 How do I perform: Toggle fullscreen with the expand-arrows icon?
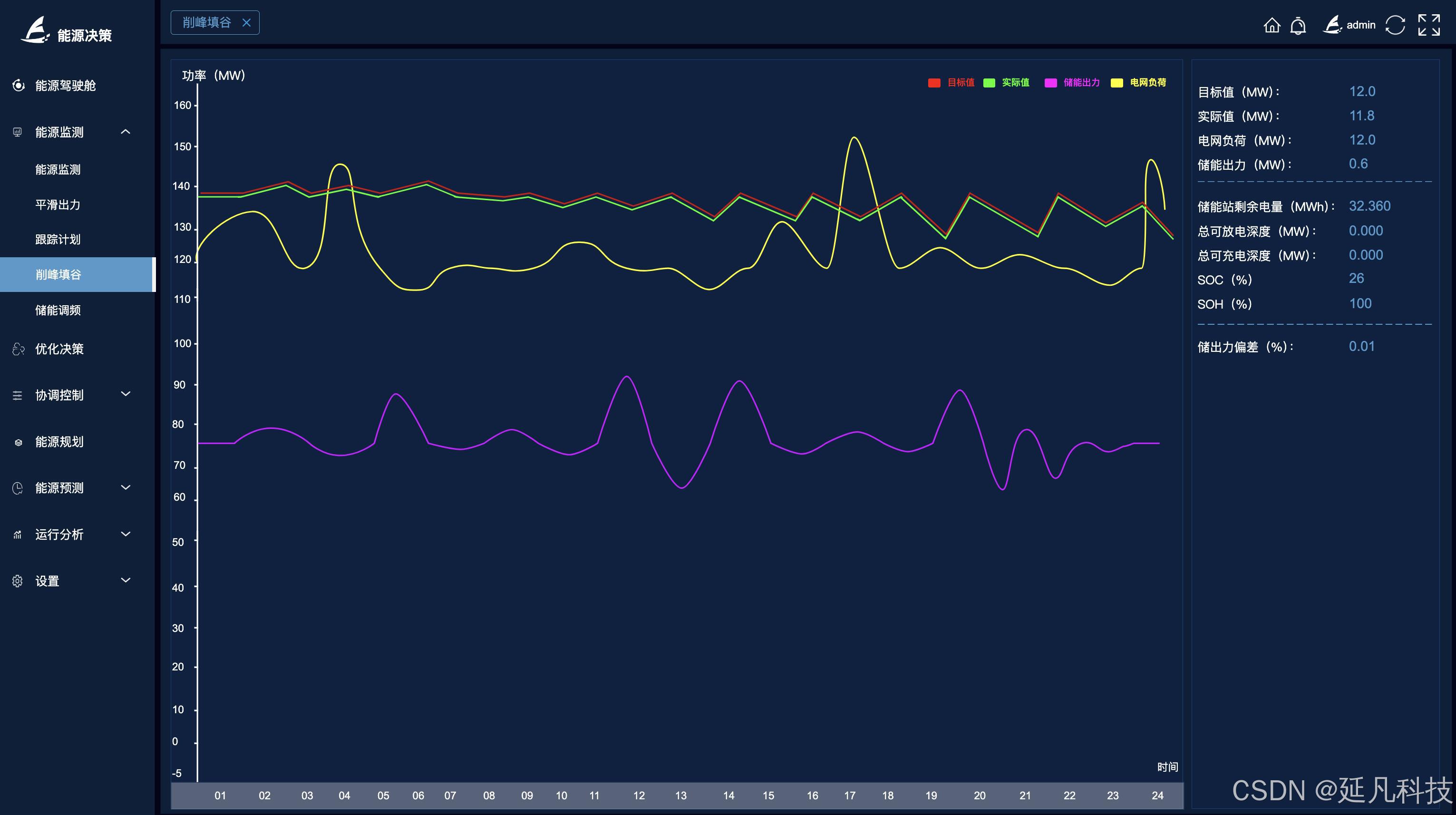tap(1429, 25)
